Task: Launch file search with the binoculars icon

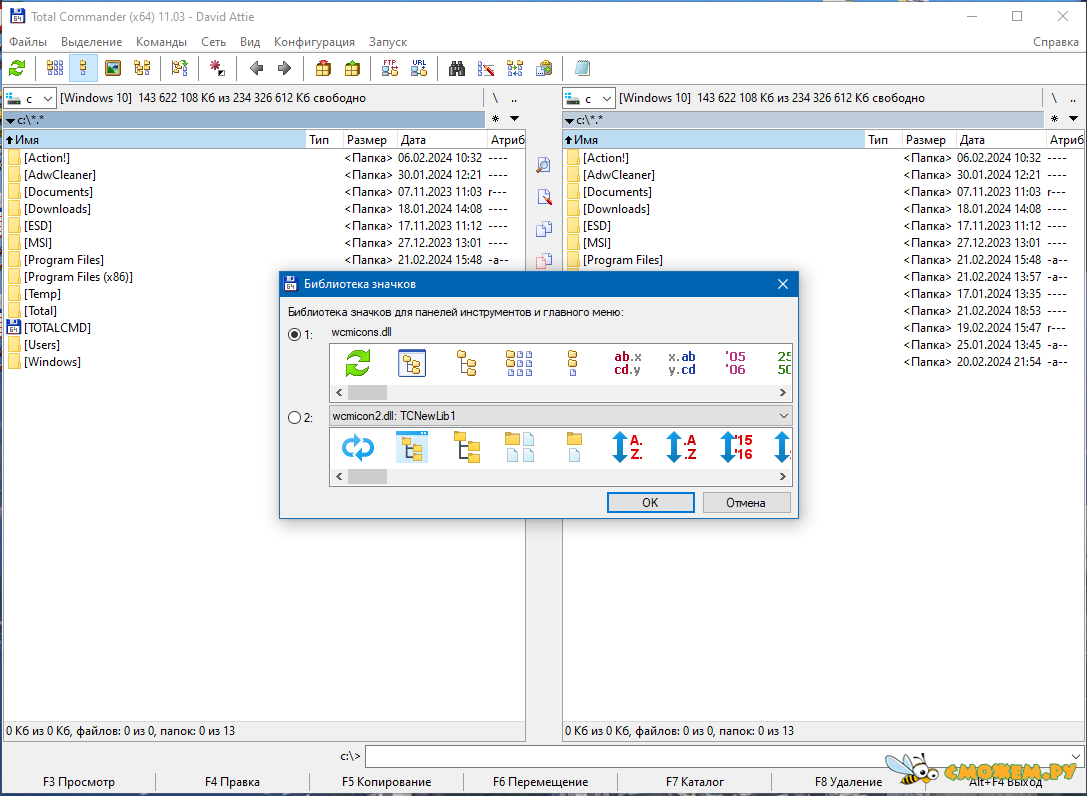Action: tap(457, 68)
